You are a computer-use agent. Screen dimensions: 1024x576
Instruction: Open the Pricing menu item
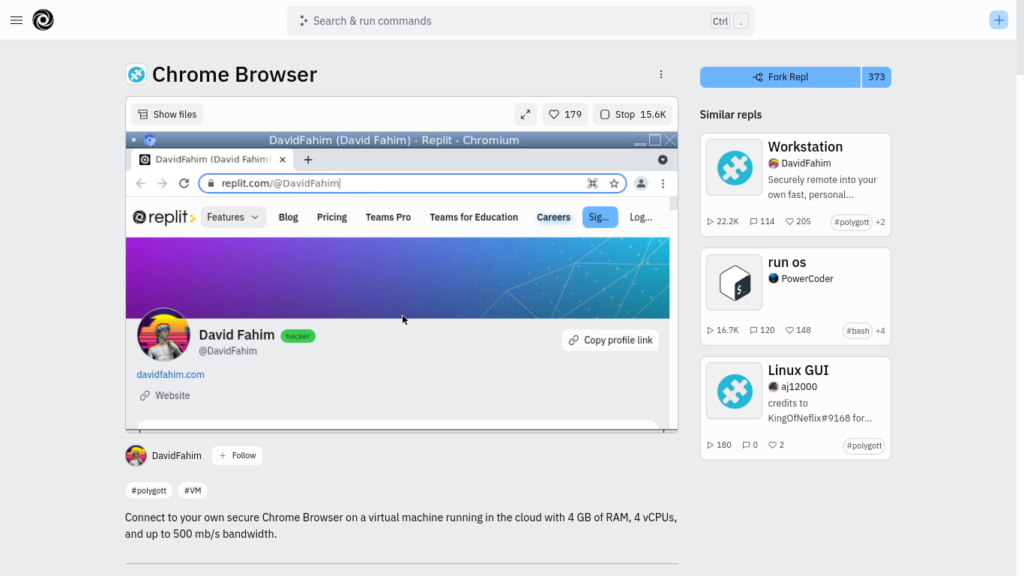tap(331, 217)
